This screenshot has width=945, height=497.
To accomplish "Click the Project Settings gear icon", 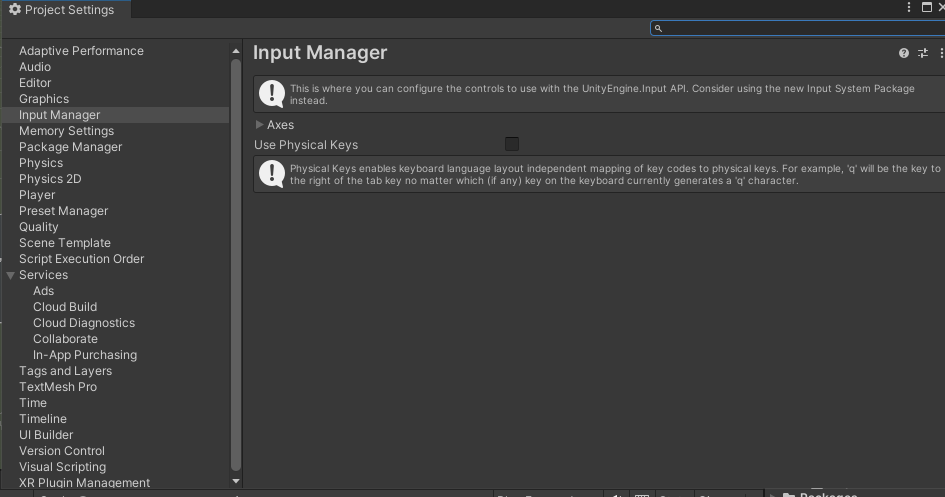I will [x=14, y=10].
